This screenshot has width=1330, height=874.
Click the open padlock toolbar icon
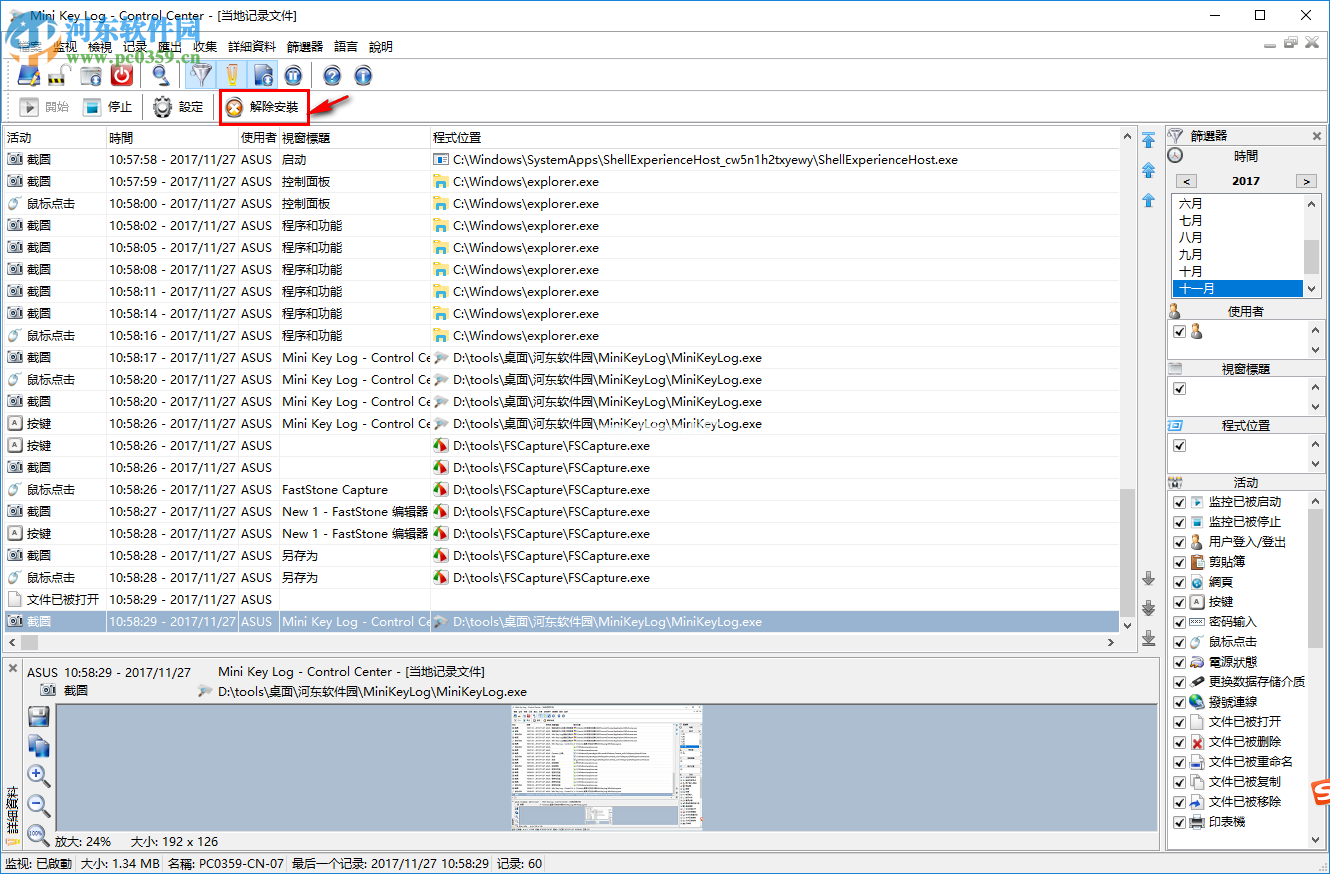58,75
